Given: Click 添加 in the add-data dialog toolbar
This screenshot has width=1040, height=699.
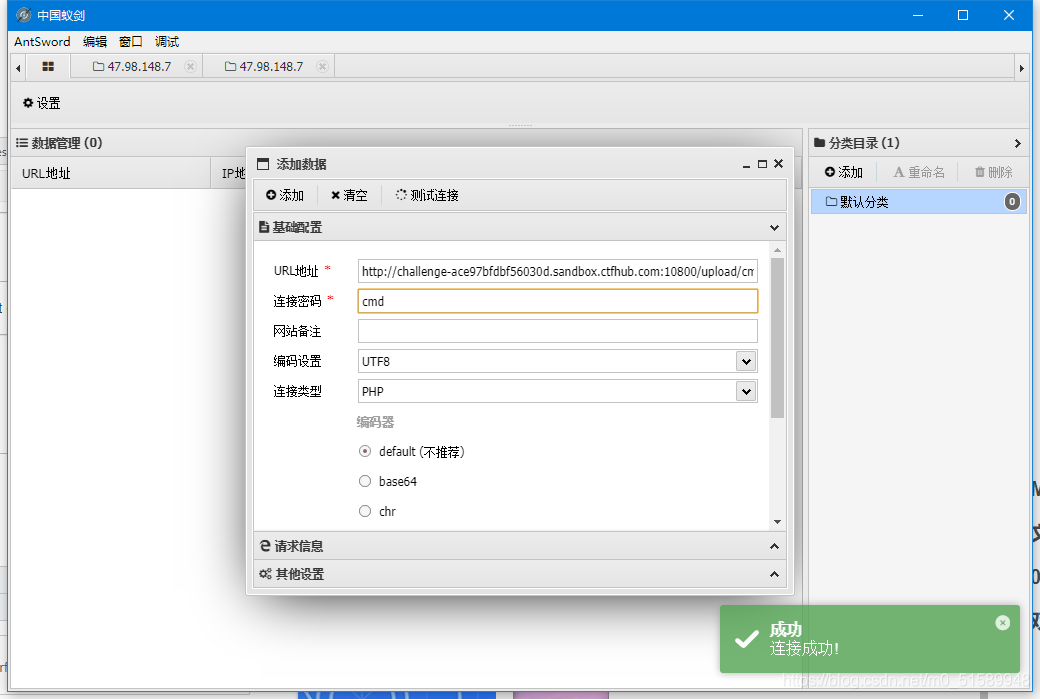Looking at the screenshot, I should click(x=285, y=195).
